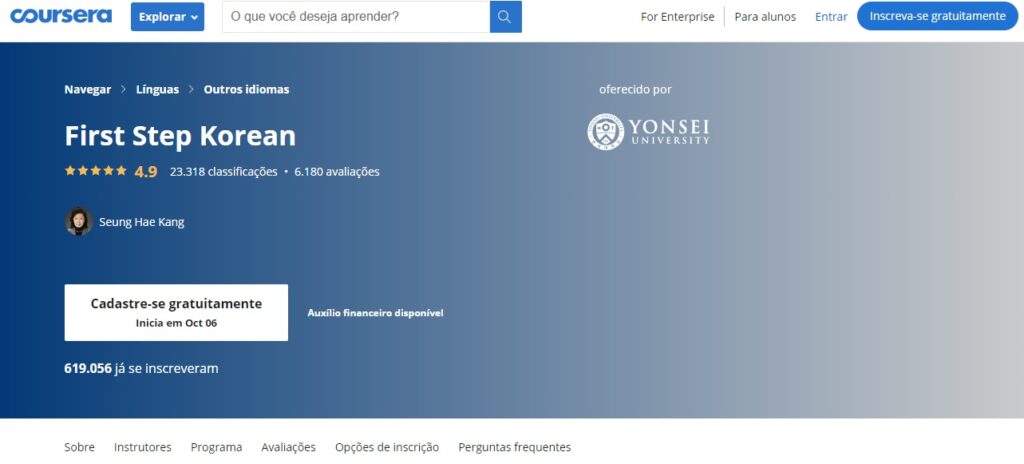Open the Yonsei University logo
The height and width of the screenshot is (464, 1024).
pos(648,131)
